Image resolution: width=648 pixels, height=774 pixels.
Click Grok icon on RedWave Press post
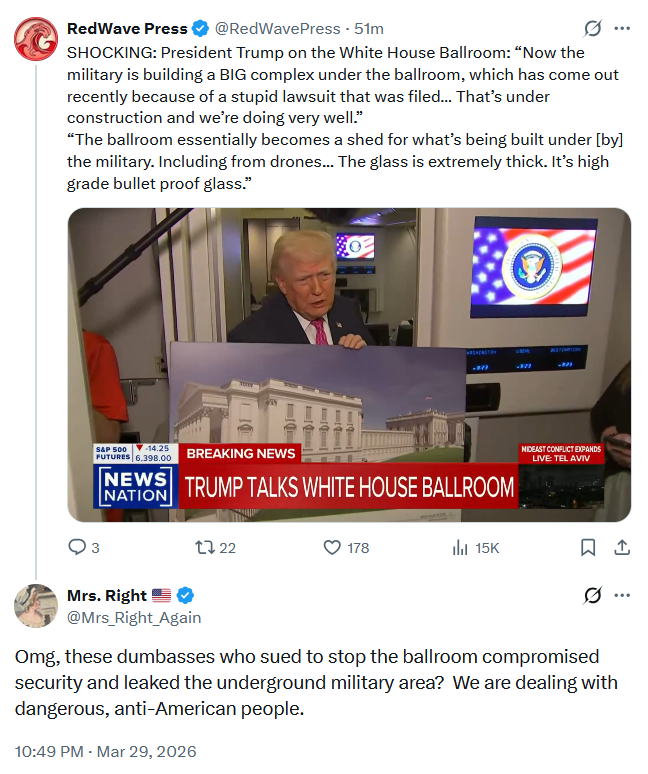click(x=592, y=29)
